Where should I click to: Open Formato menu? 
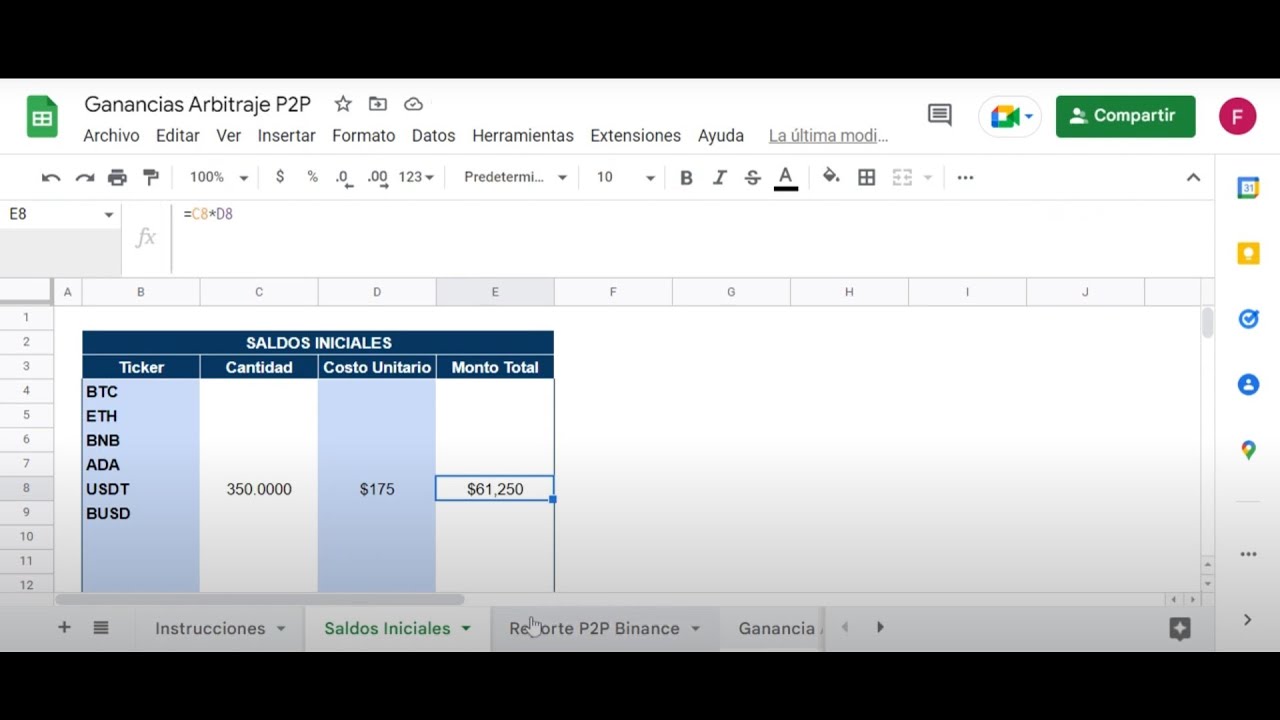363,136
